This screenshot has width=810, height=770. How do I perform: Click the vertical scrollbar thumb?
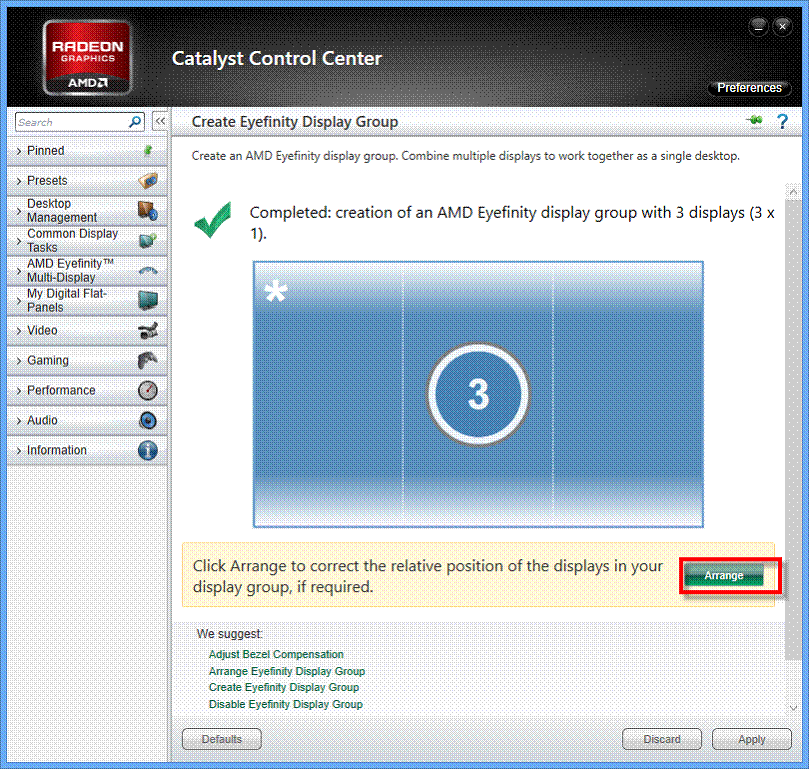tap(793, 430)
